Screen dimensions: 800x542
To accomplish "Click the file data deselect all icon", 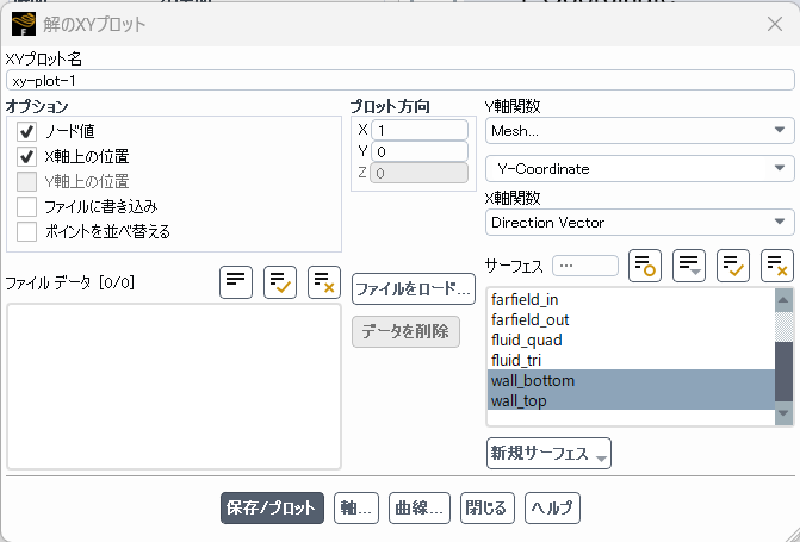I will point(324,283).
